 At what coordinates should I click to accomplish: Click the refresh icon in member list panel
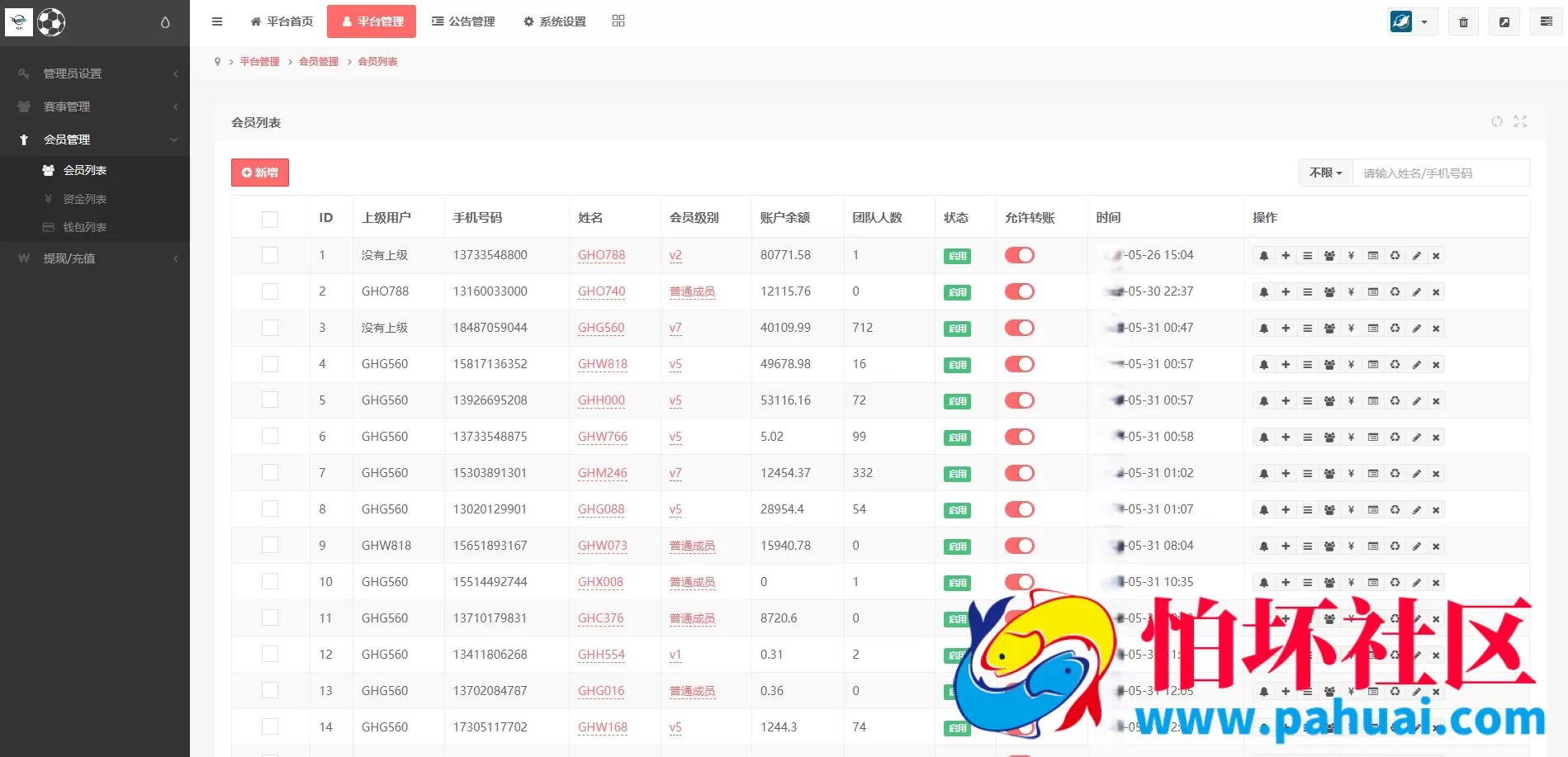pyautogui.click(x=1496, y=121)
